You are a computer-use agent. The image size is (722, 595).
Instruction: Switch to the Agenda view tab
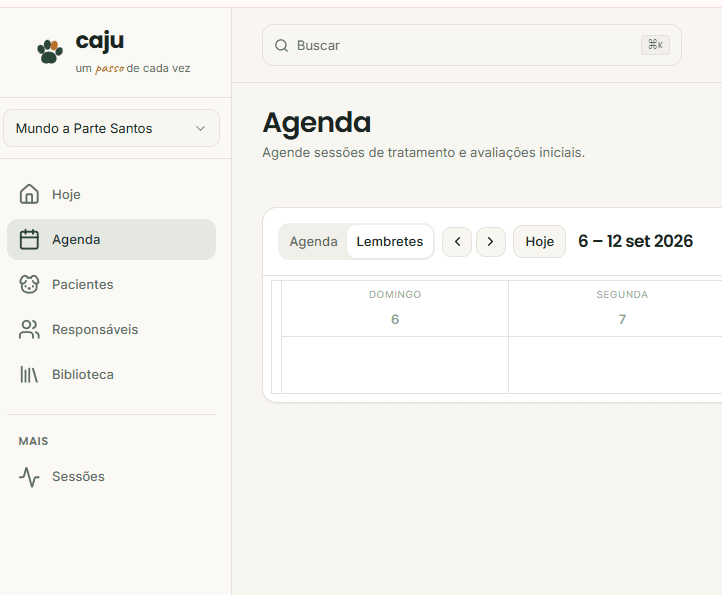(x=313, y=241)
